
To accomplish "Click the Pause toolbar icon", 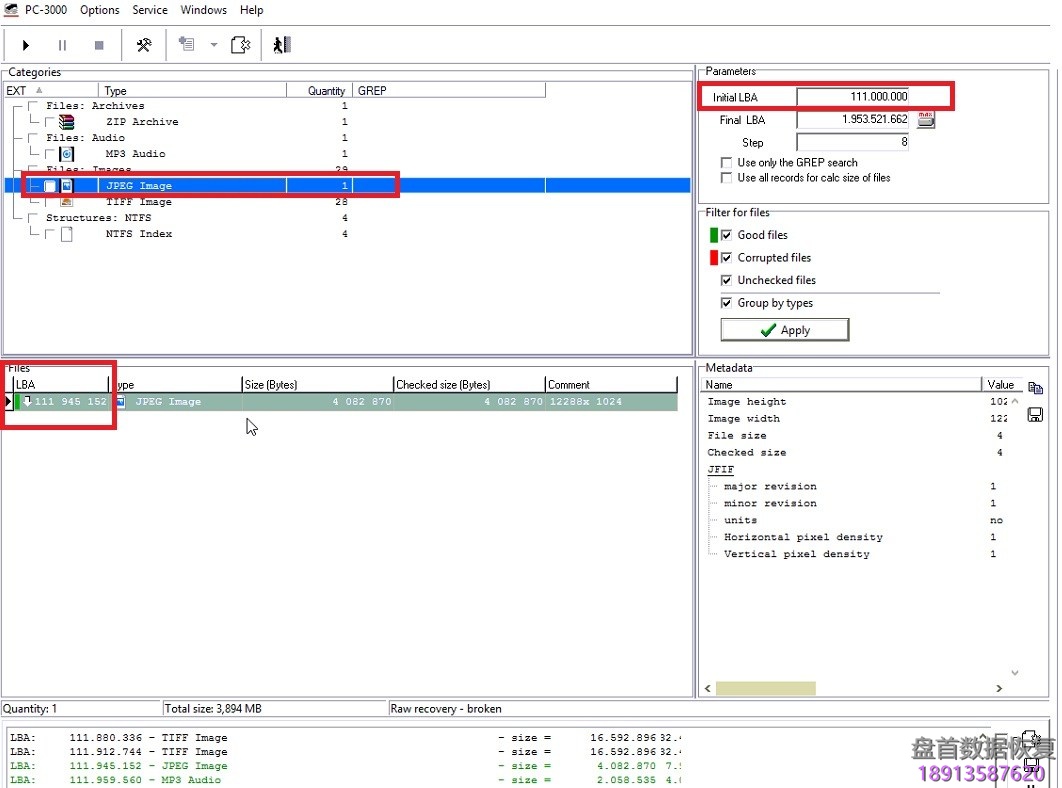I will pyautogui.click(x=62, y=45).
